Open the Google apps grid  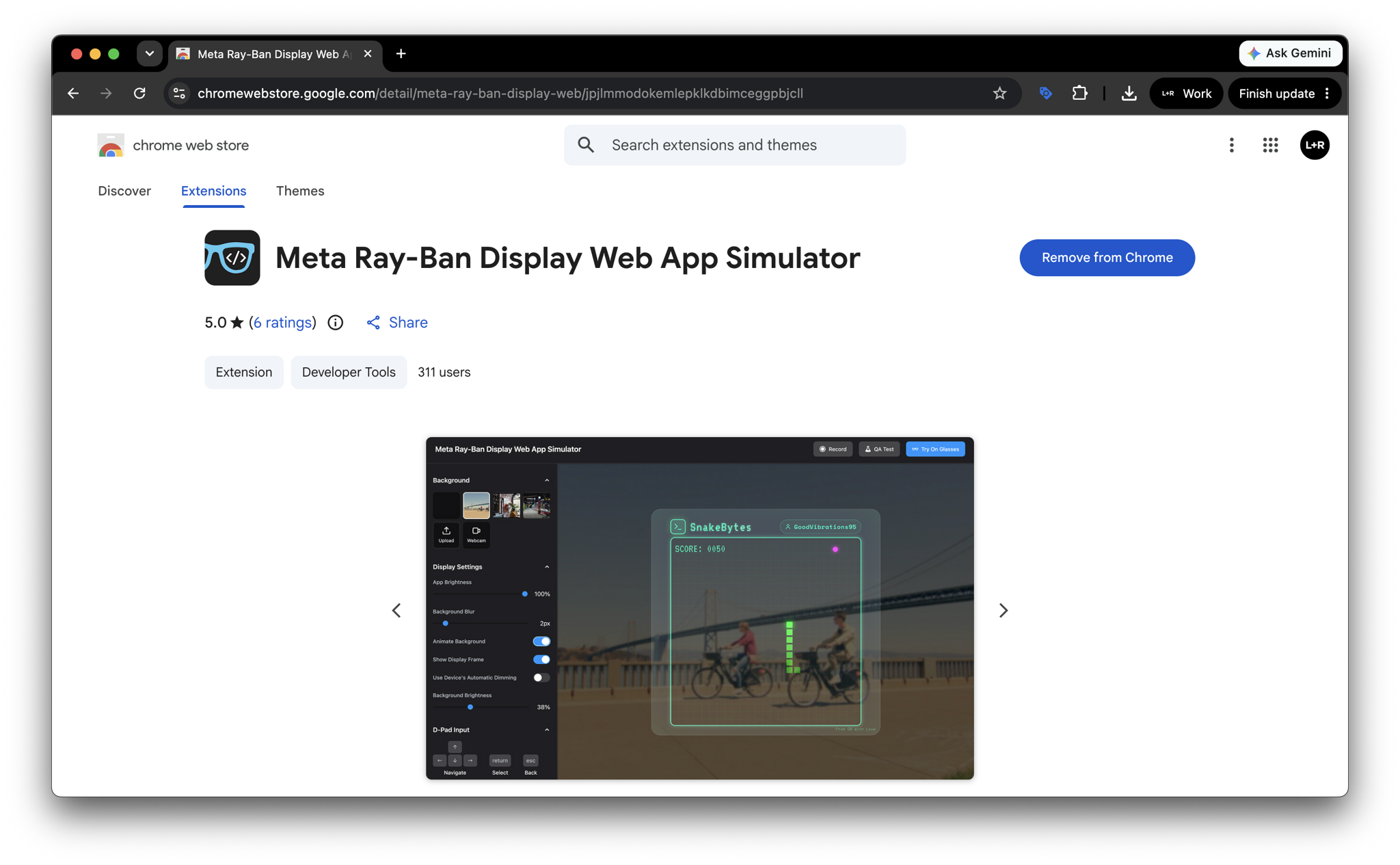(1270, 145)
